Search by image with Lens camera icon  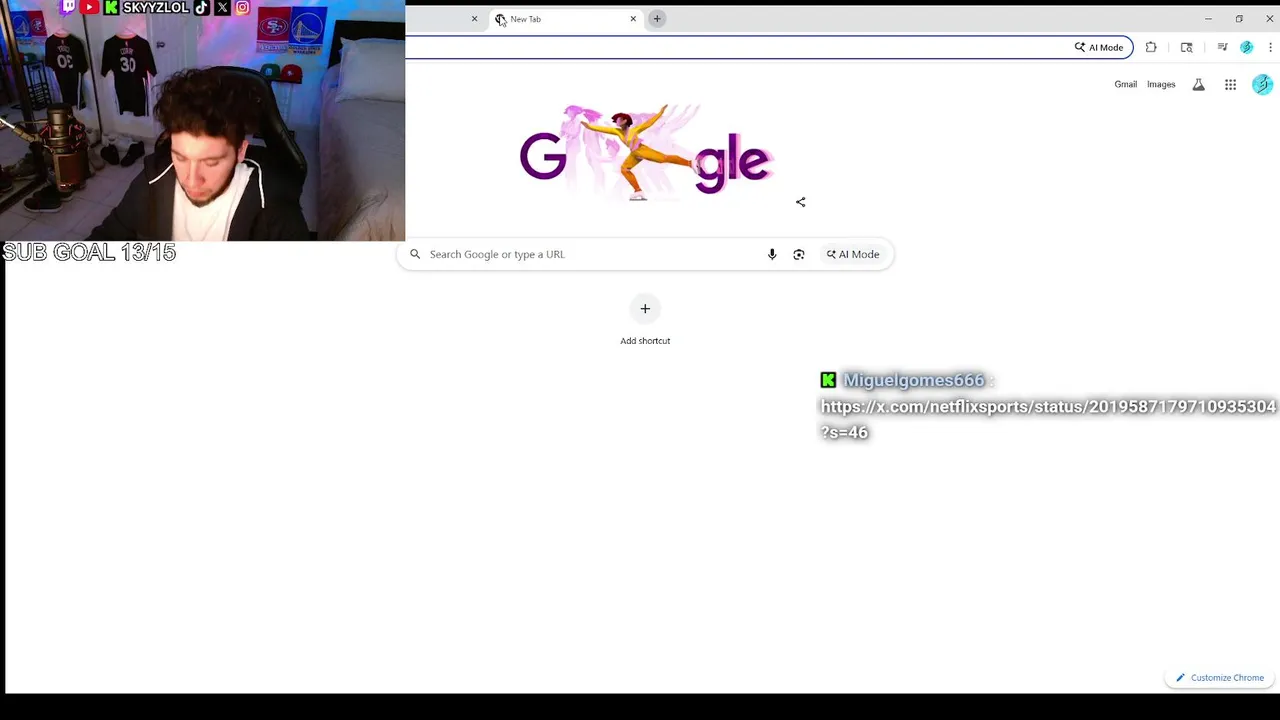[x=799, y=254]
